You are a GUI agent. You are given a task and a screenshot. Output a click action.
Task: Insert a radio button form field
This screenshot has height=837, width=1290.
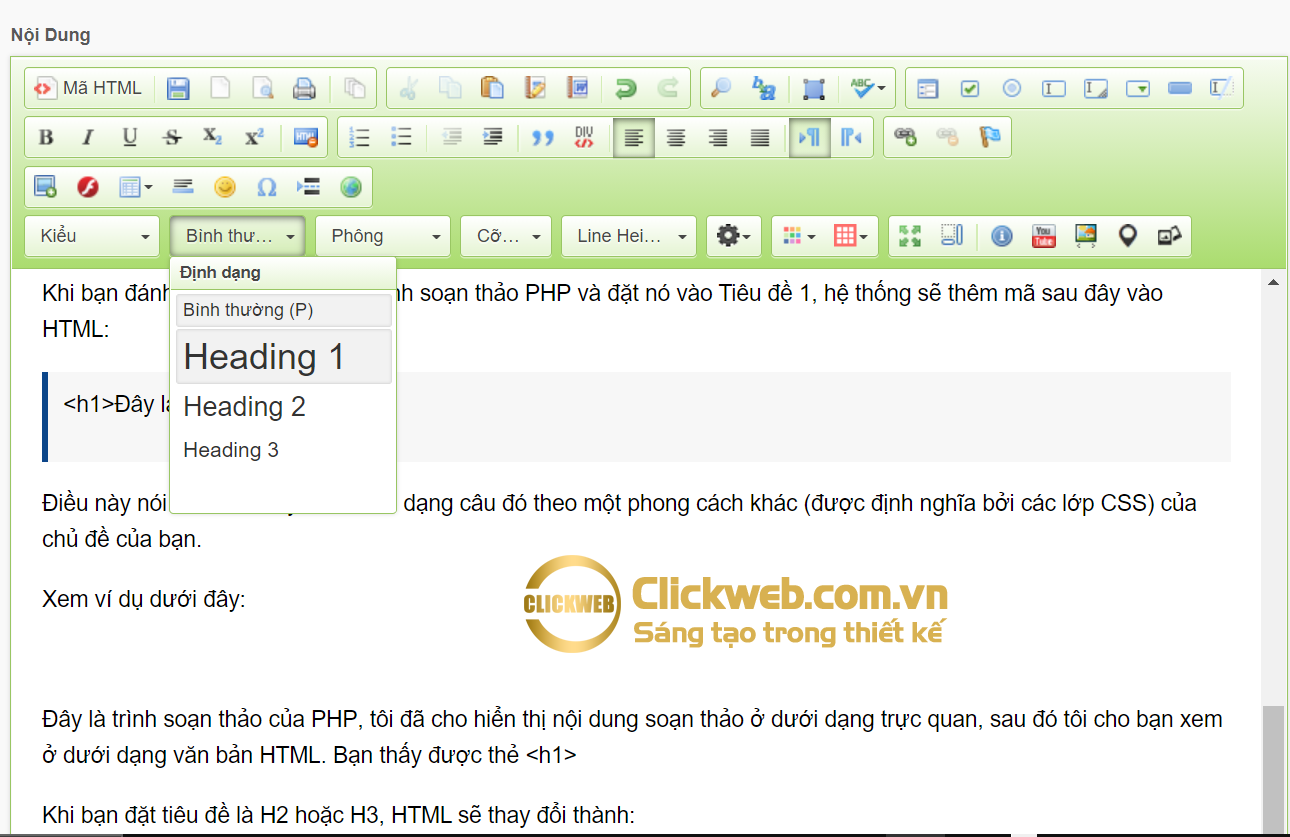[x=1011, y=88]
